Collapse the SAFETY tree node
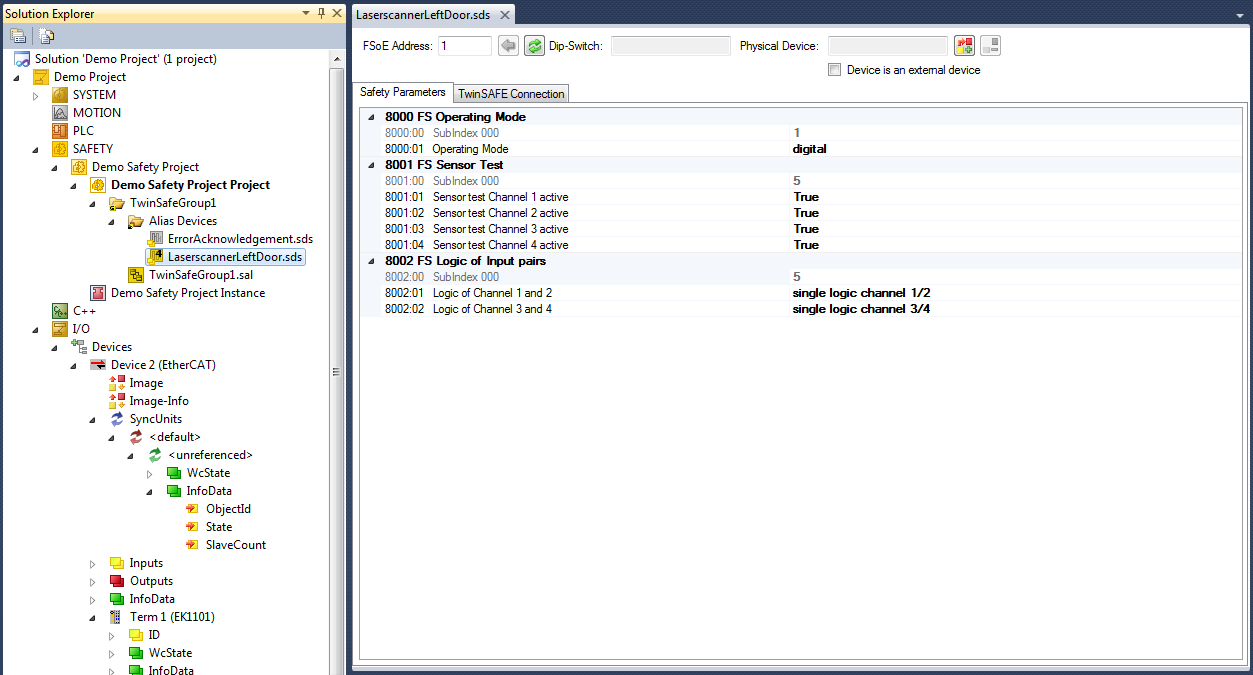Screen dimensions: 1253x675 click(36, 149)
